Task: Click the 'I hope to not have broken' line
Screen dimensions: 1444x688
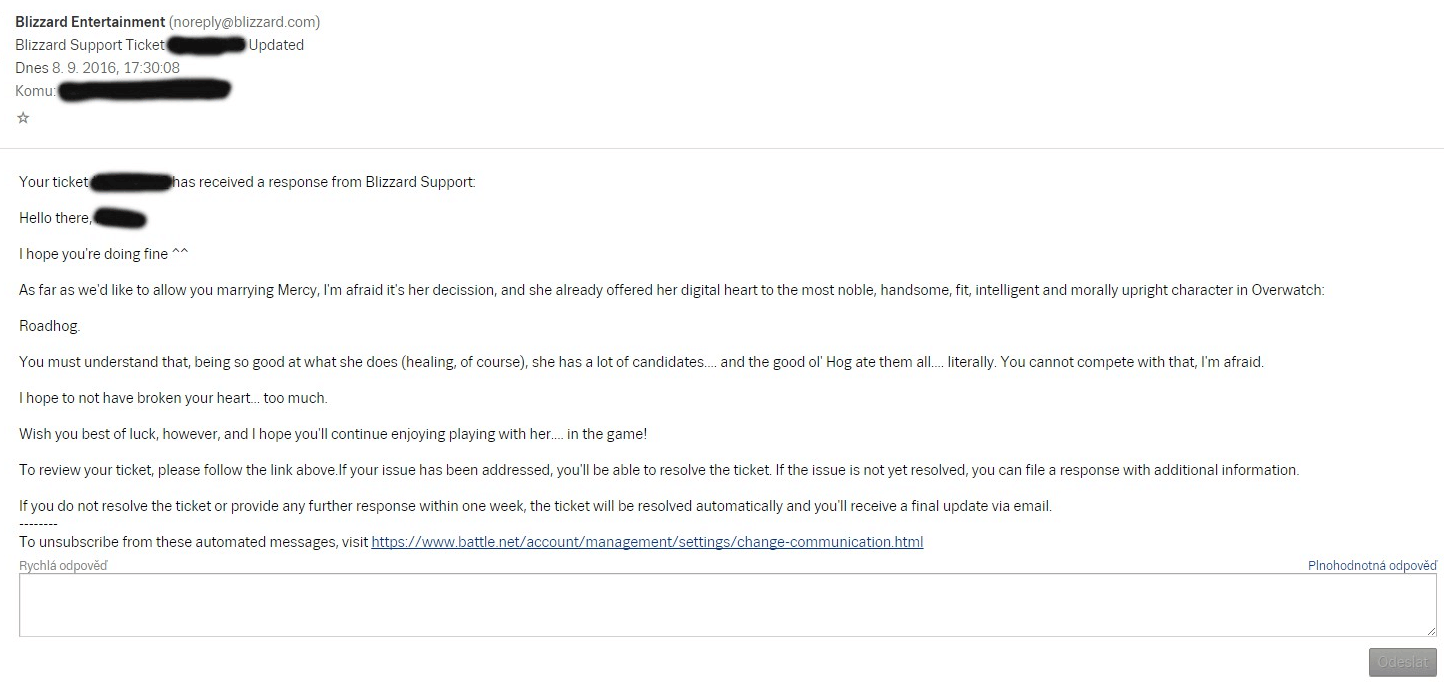Action: [x=173, y=398]
